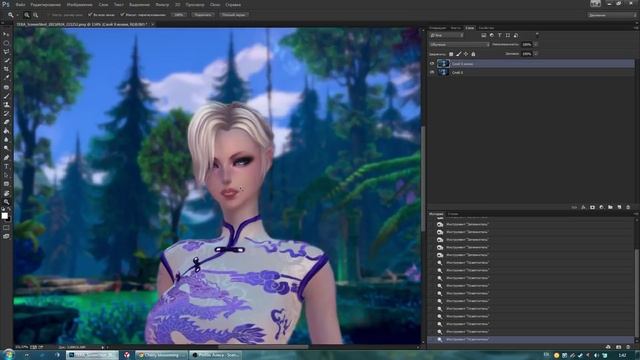
Task: Select the Paint Bucket tool
Action: [x=6, y=131]
